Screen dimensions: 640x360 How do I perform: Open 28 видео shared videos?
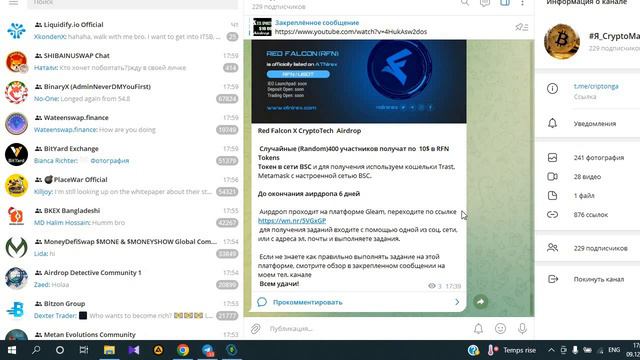point(588,177)
